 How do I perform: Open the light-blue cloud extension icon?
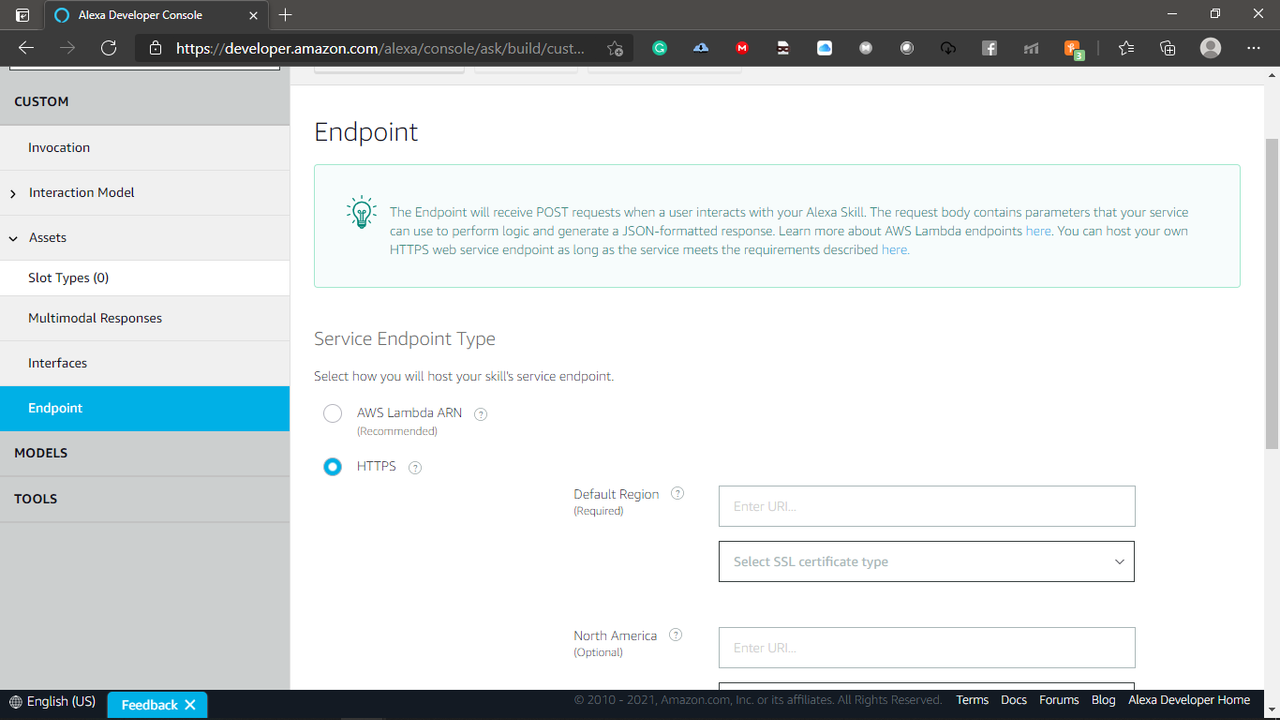tap(824, 48)
